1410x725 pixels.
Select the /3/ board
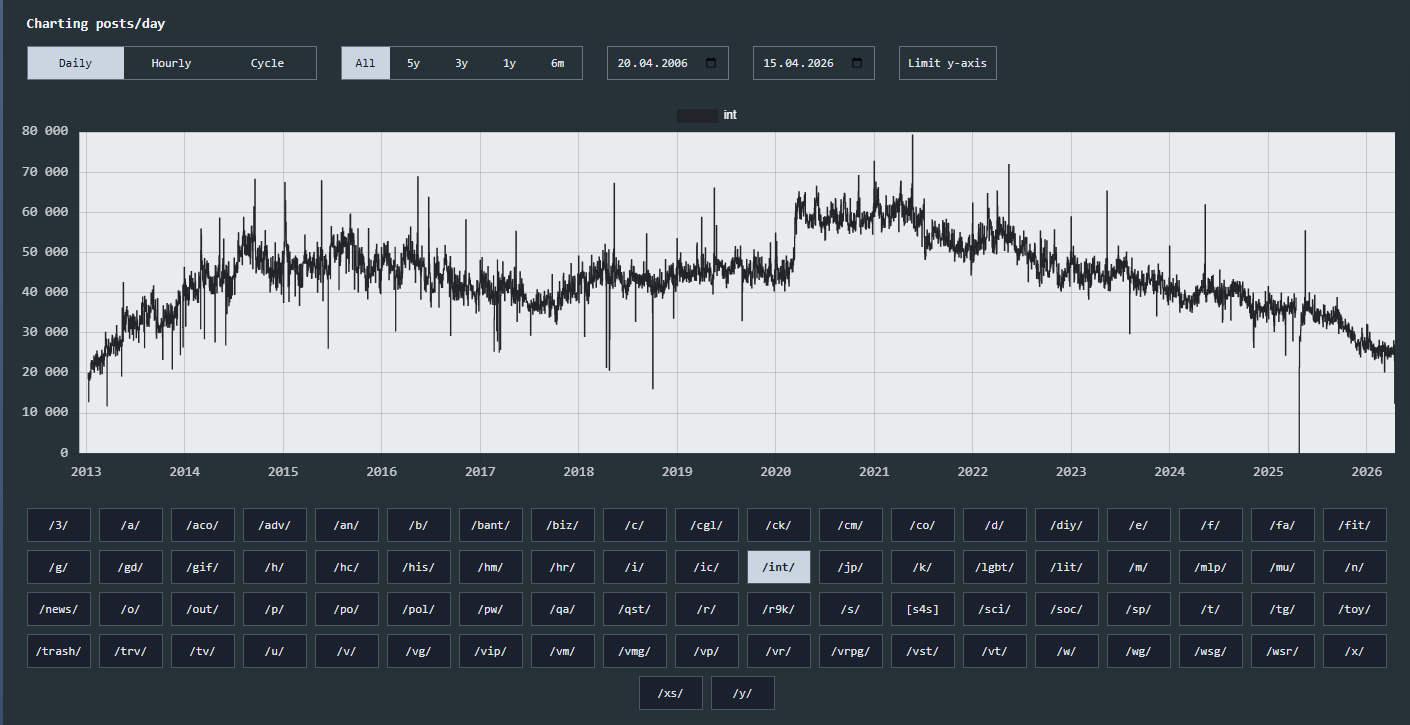click(60, 525)
